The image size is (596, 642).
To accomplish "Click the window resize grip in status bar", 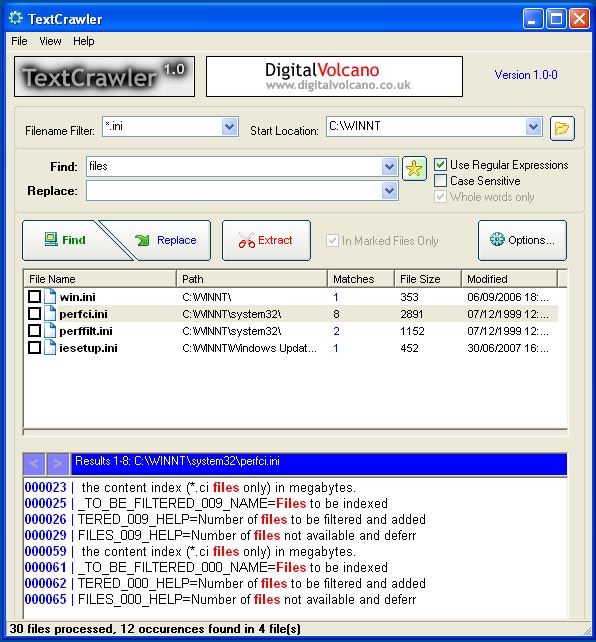I will (587, 631).
